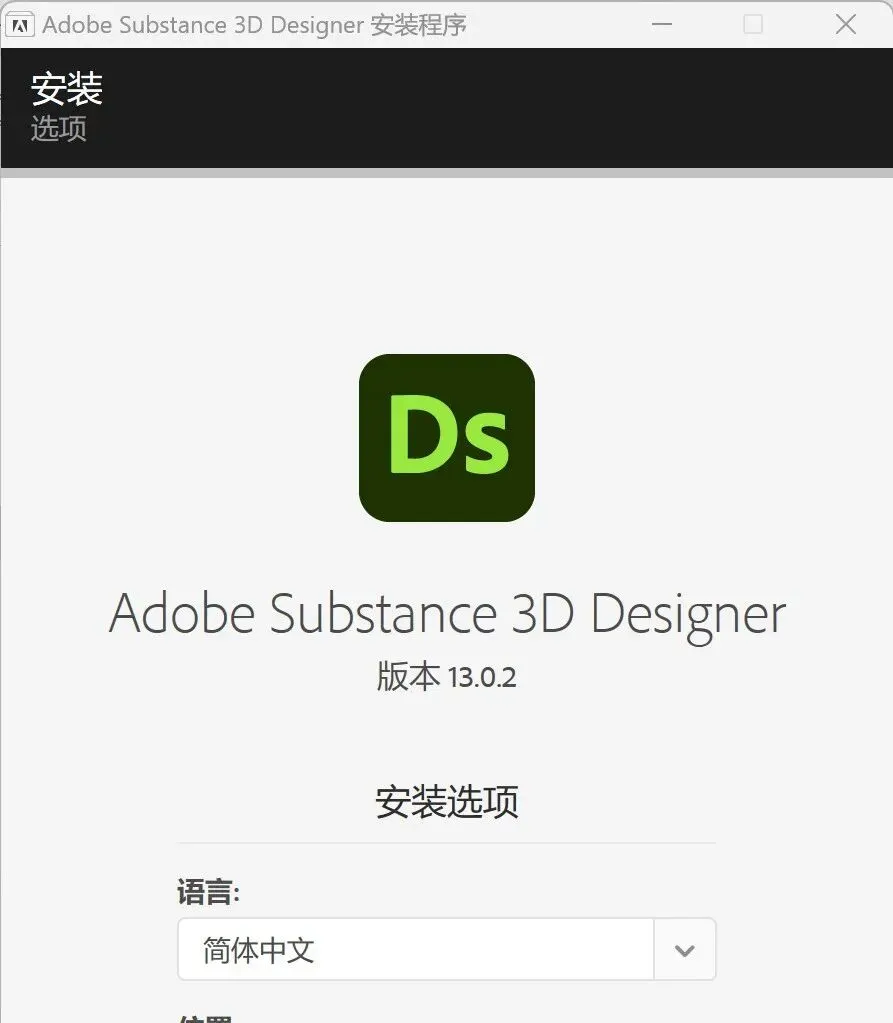This screenshot has width=893, height=1023.
Task: Click the 语言: label
Action: [x=209, y=892]
